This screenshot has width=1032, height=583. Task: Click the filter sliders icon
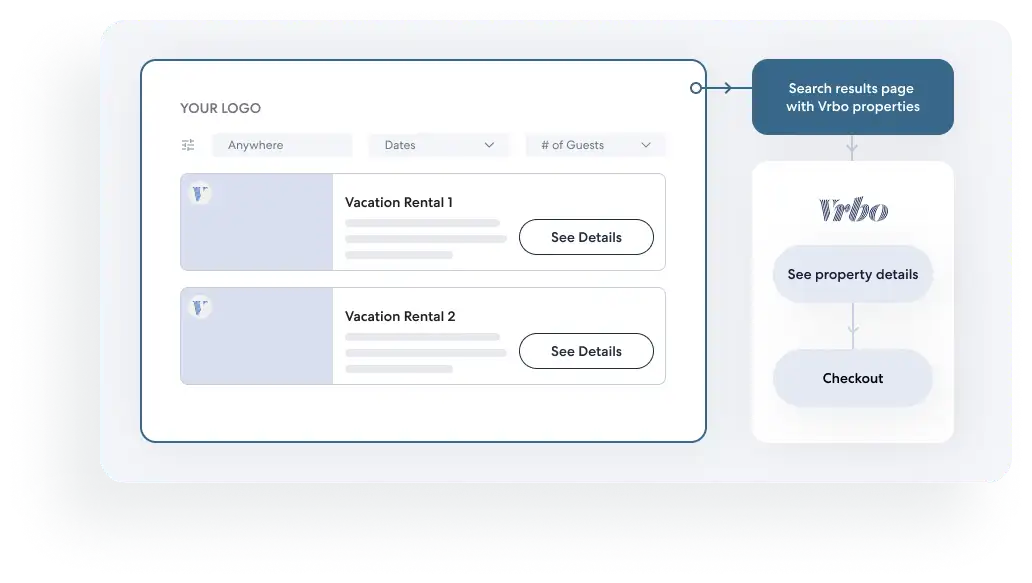click(x=188, y=145)
